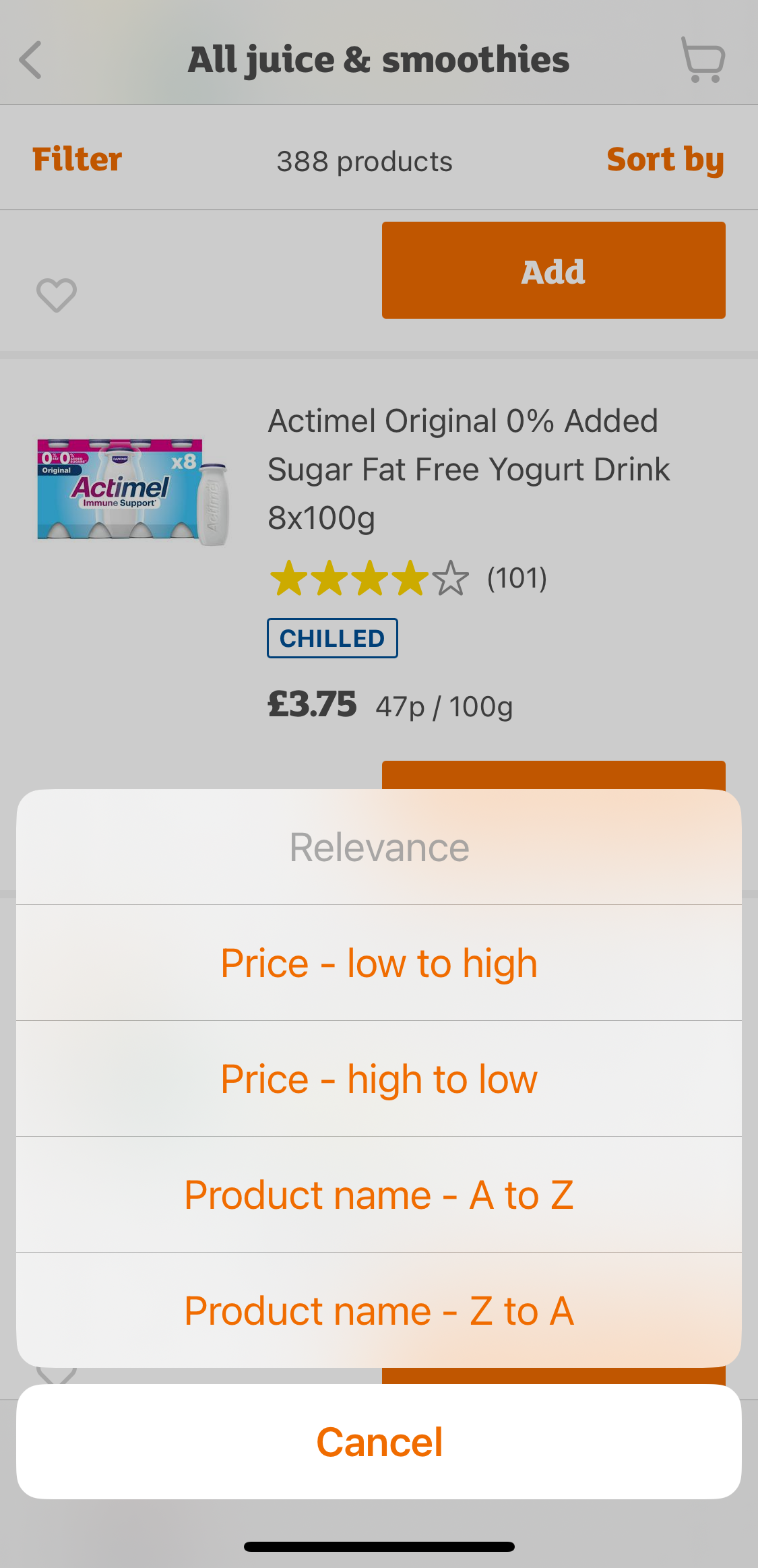This screenshot has width=758, height=1568.
Task: Choose Product name - A to Z
Action: pyautogui.click(x=379, y=1195)
